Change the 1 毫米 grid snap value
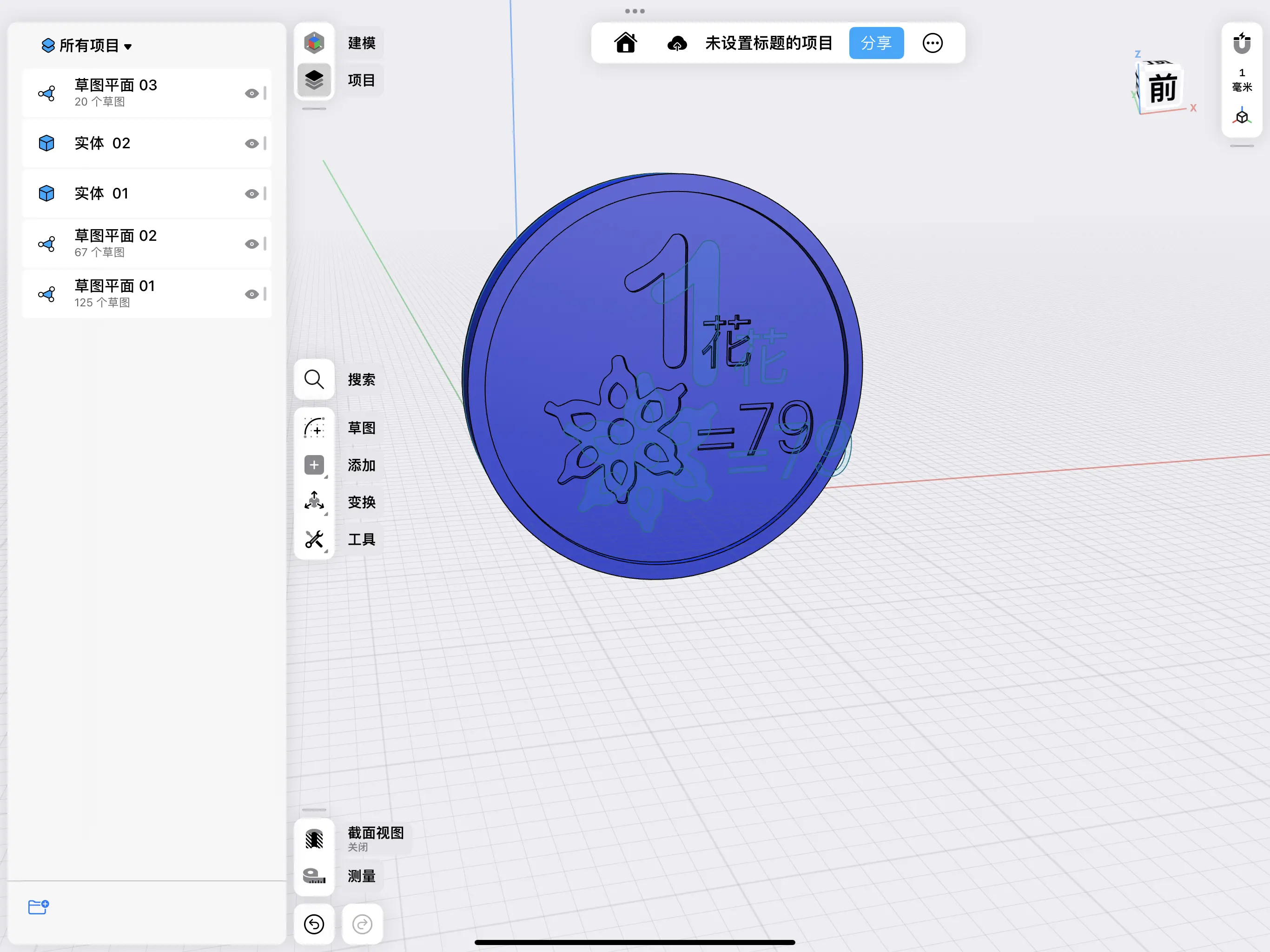Image resolution: width=1270 pixels, height=952 pixels. click(1242, 80)
